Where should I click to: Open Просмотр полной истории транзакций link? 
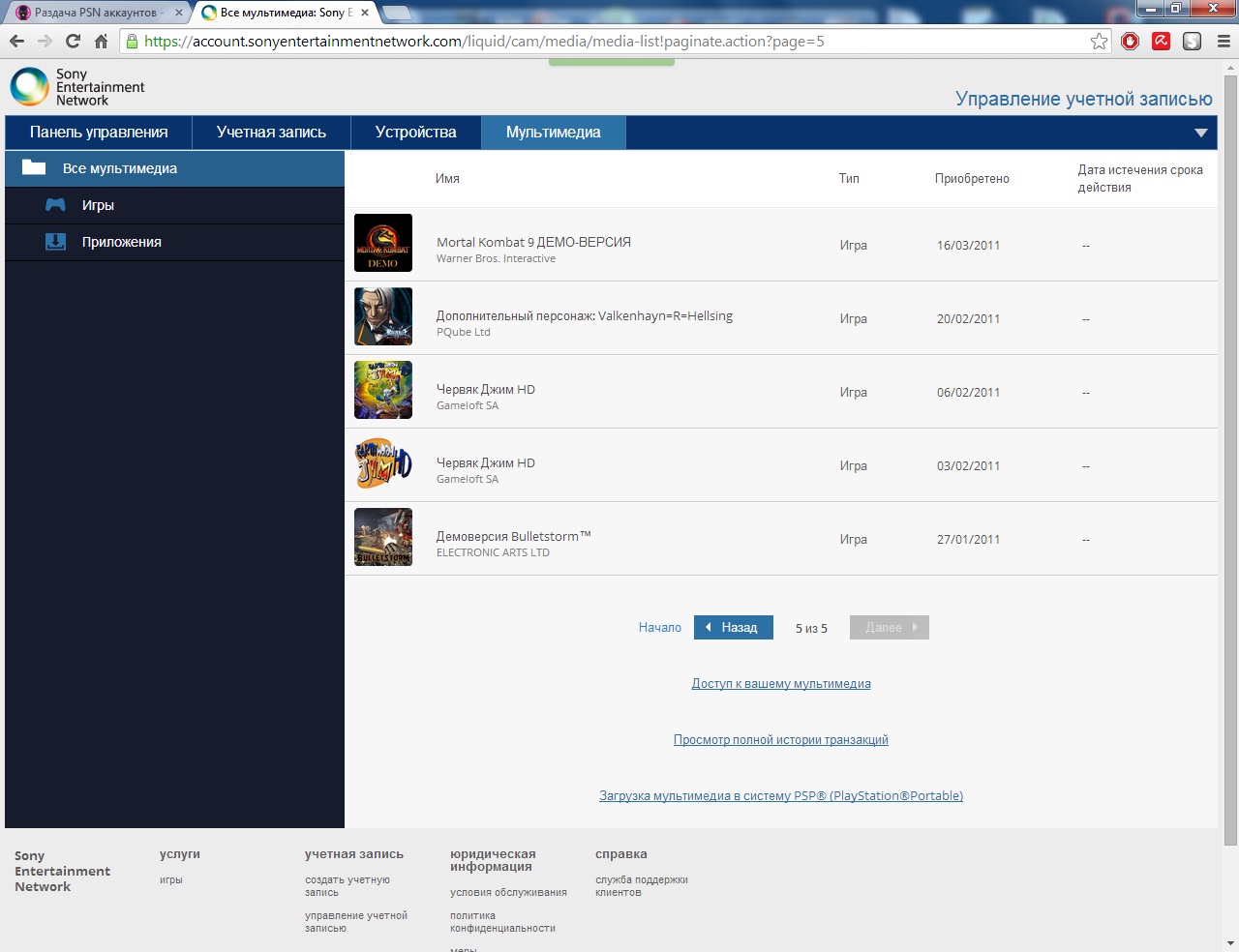tap(781, 740)
